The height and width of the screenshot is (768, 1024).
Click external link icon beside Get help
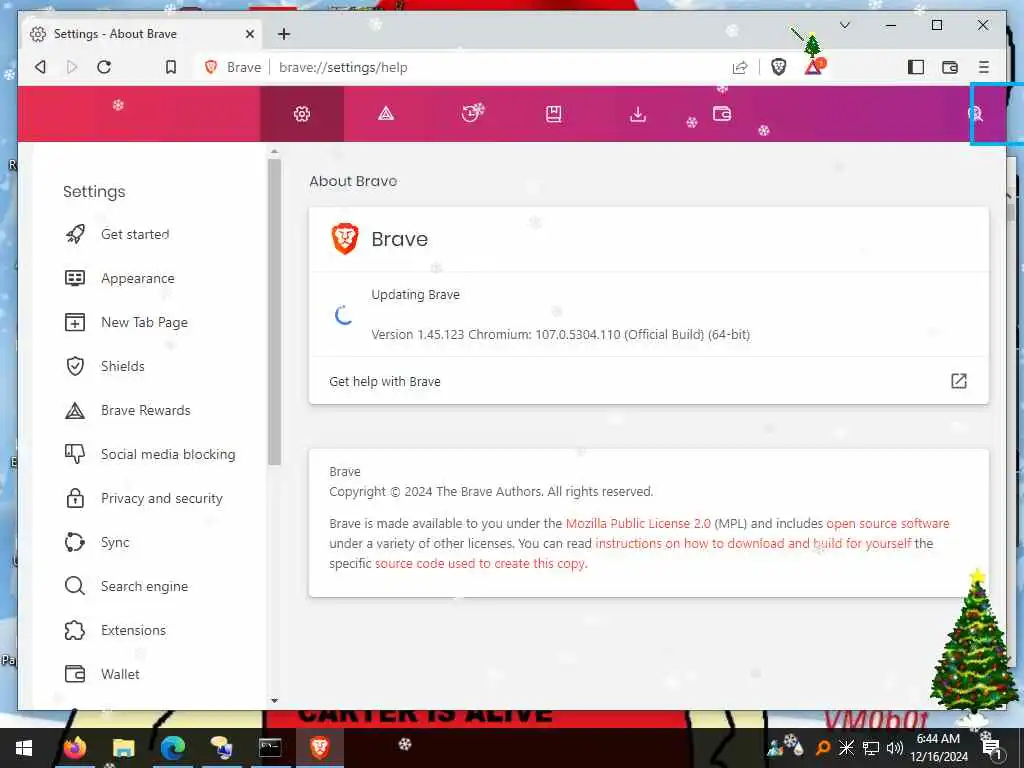(959, 381)
